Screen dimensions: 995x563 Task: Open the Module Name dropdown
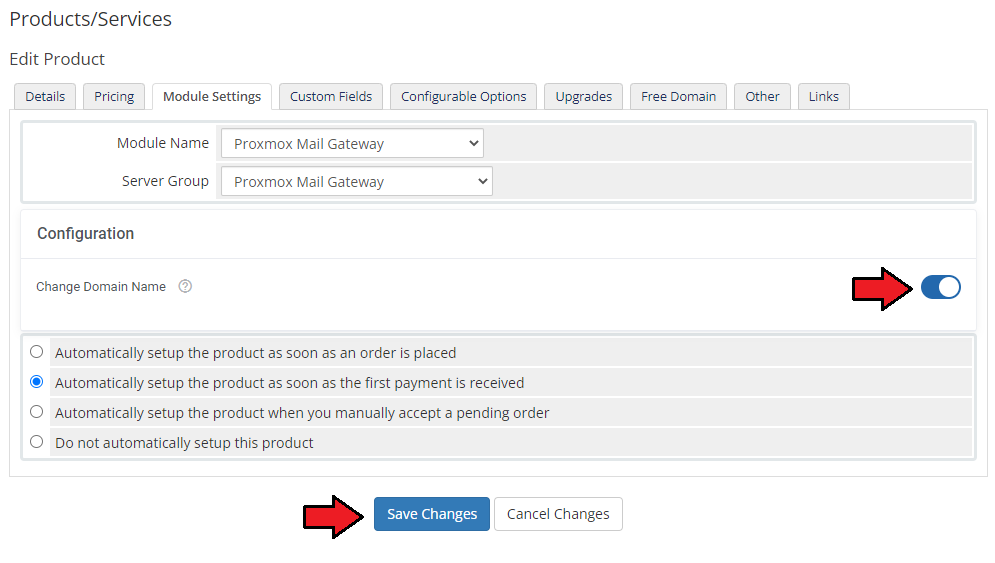tap(352, 143)
